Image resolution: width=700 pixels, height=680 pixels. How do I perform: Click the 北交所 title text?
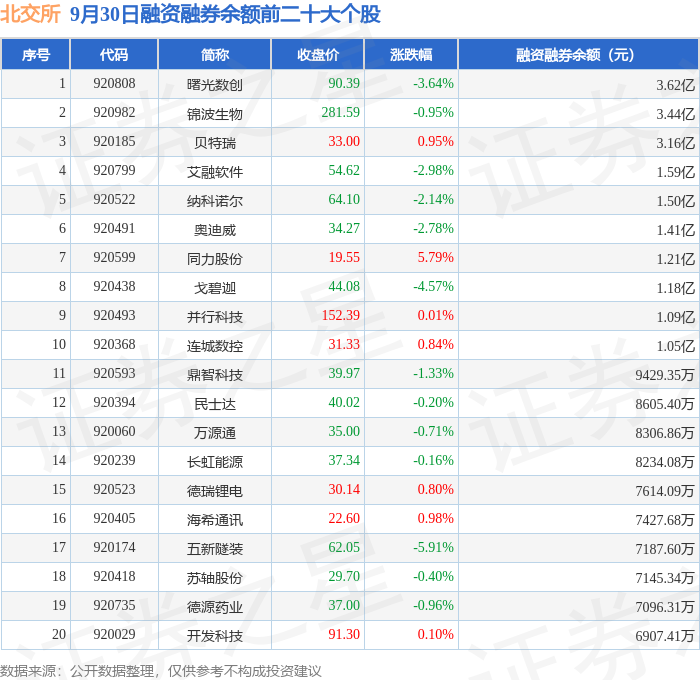(x=30, y=14)
